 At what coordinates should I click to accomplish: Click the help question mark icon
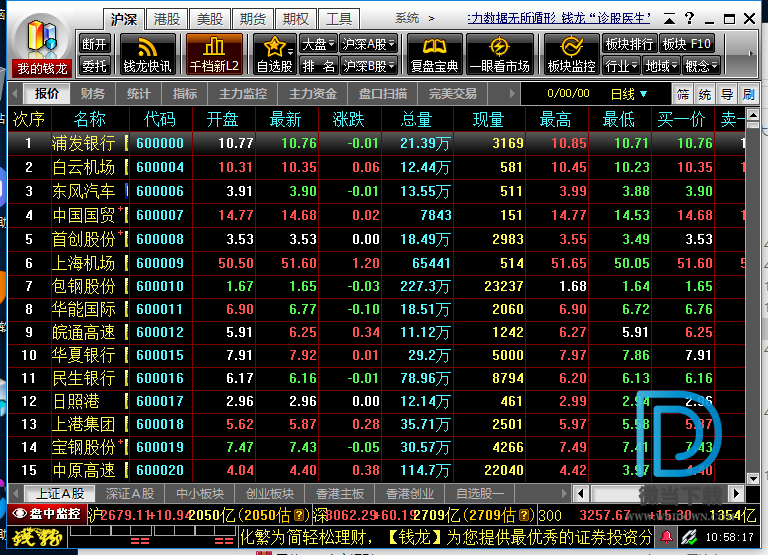pyautogui.click(x=690, y=19)
